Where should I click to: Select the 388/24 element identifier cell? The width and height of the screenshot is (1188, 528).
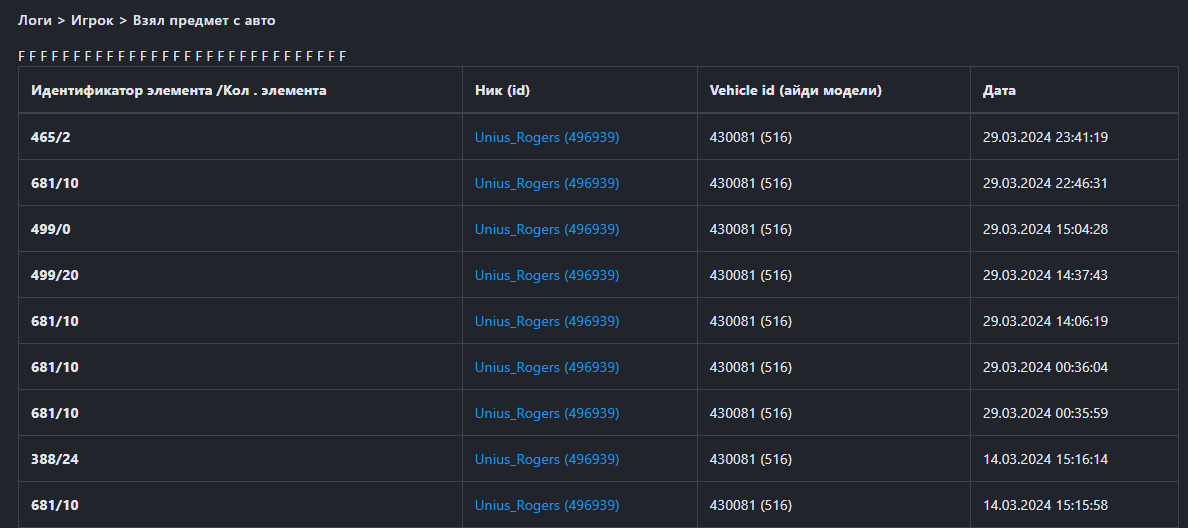55,459
